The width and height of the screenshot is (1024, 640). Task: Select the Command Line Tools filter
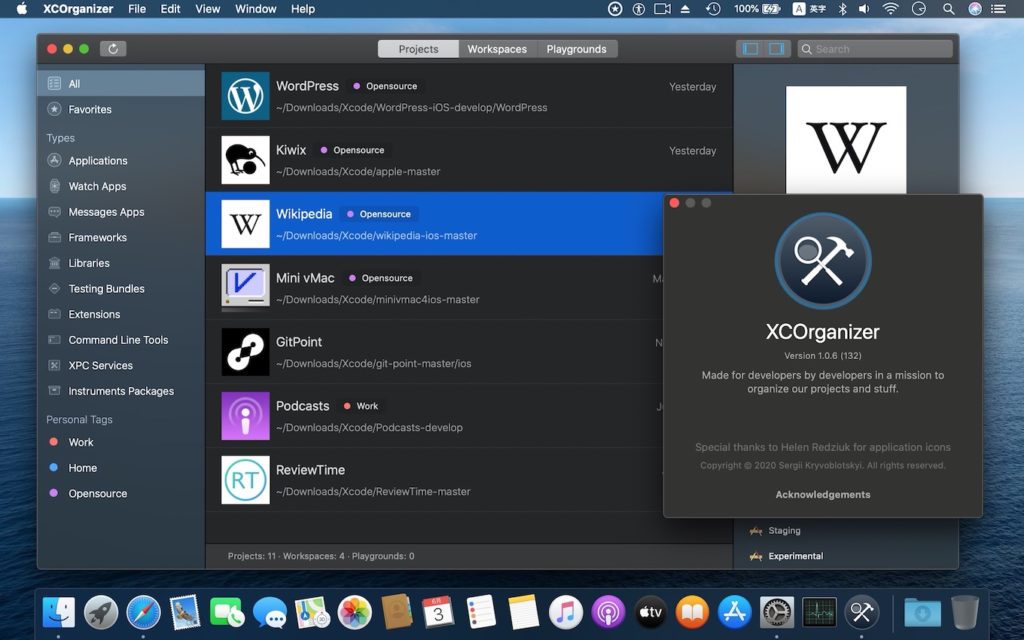coord(118,340)
